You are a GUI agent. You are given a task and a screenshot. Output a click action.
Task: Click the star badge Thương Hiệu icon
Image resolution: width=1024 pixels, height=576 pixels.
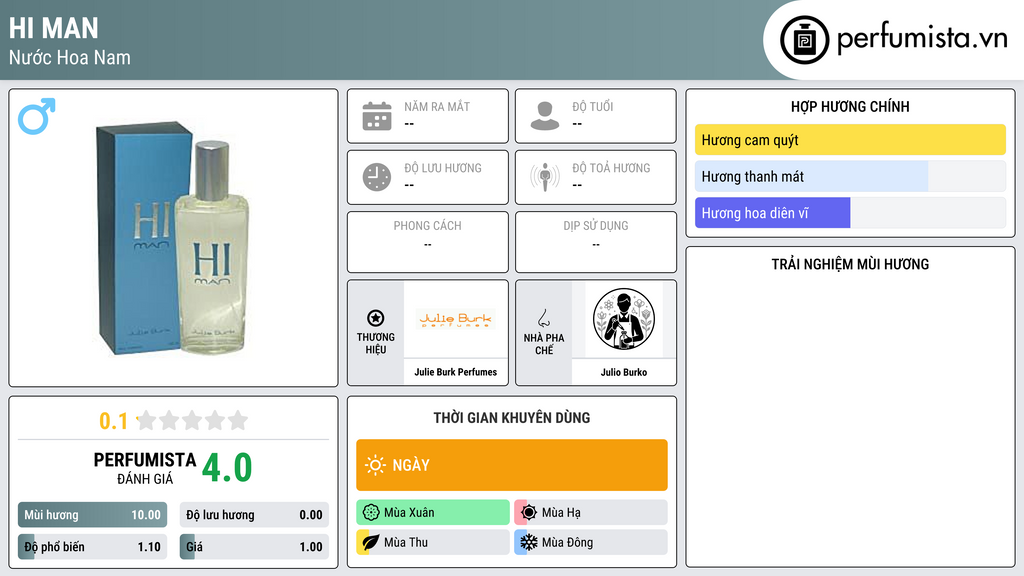(376, 318)
